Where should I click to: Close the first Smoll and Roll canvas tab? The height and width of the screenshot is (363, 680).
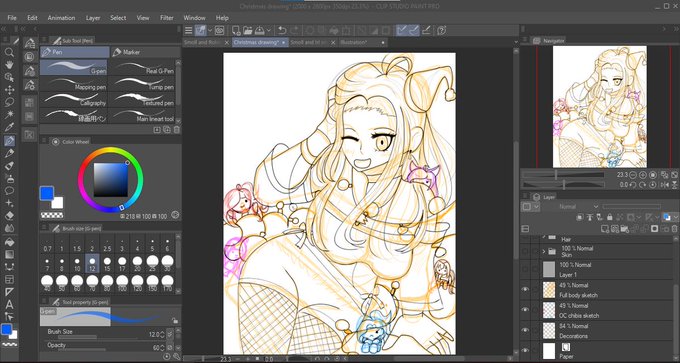pos(227,43)
